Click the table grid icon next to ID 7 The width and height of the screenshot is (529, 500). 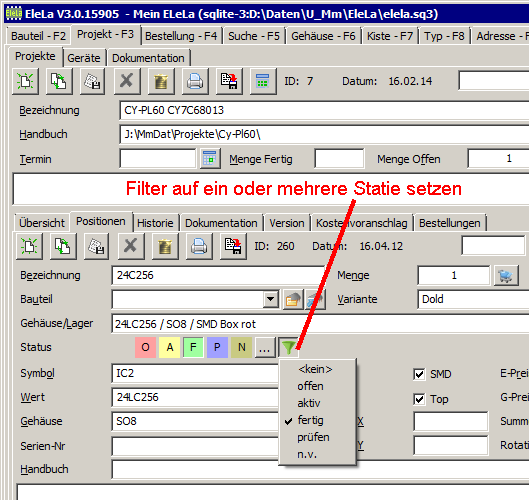click(x=263, y=81)
